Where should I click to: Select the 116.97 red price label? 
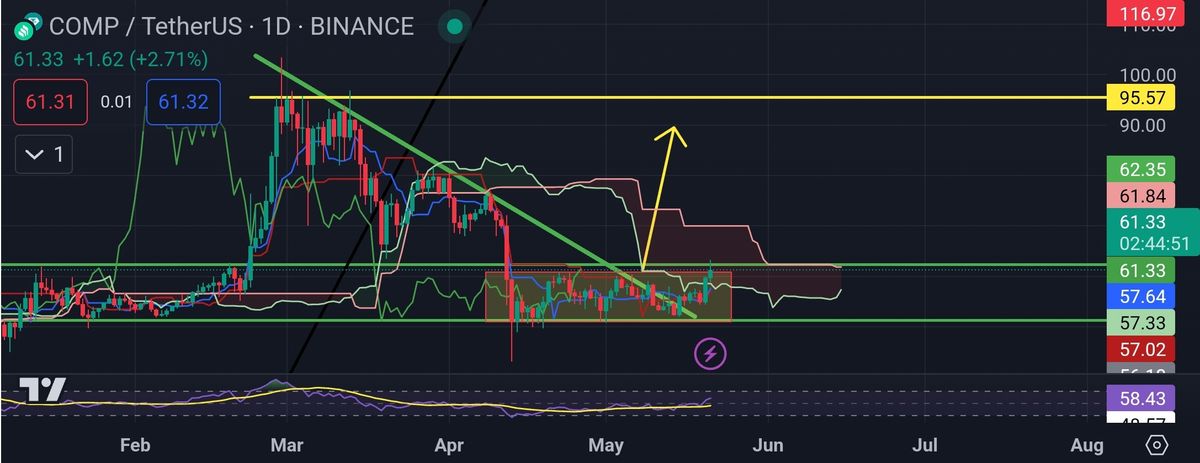(x=1145, y=12)
